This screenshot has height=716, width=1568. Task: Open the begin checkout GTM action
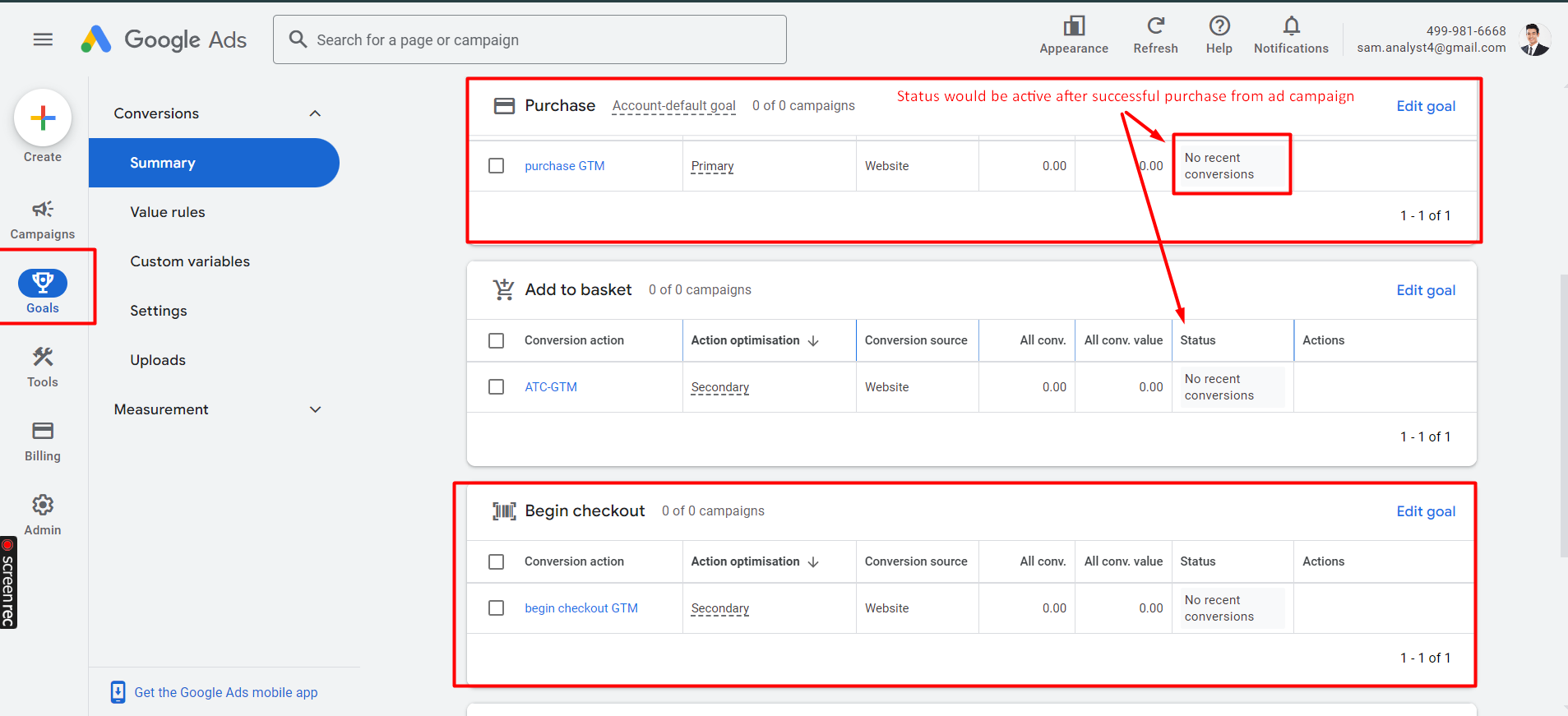[581, 608]
